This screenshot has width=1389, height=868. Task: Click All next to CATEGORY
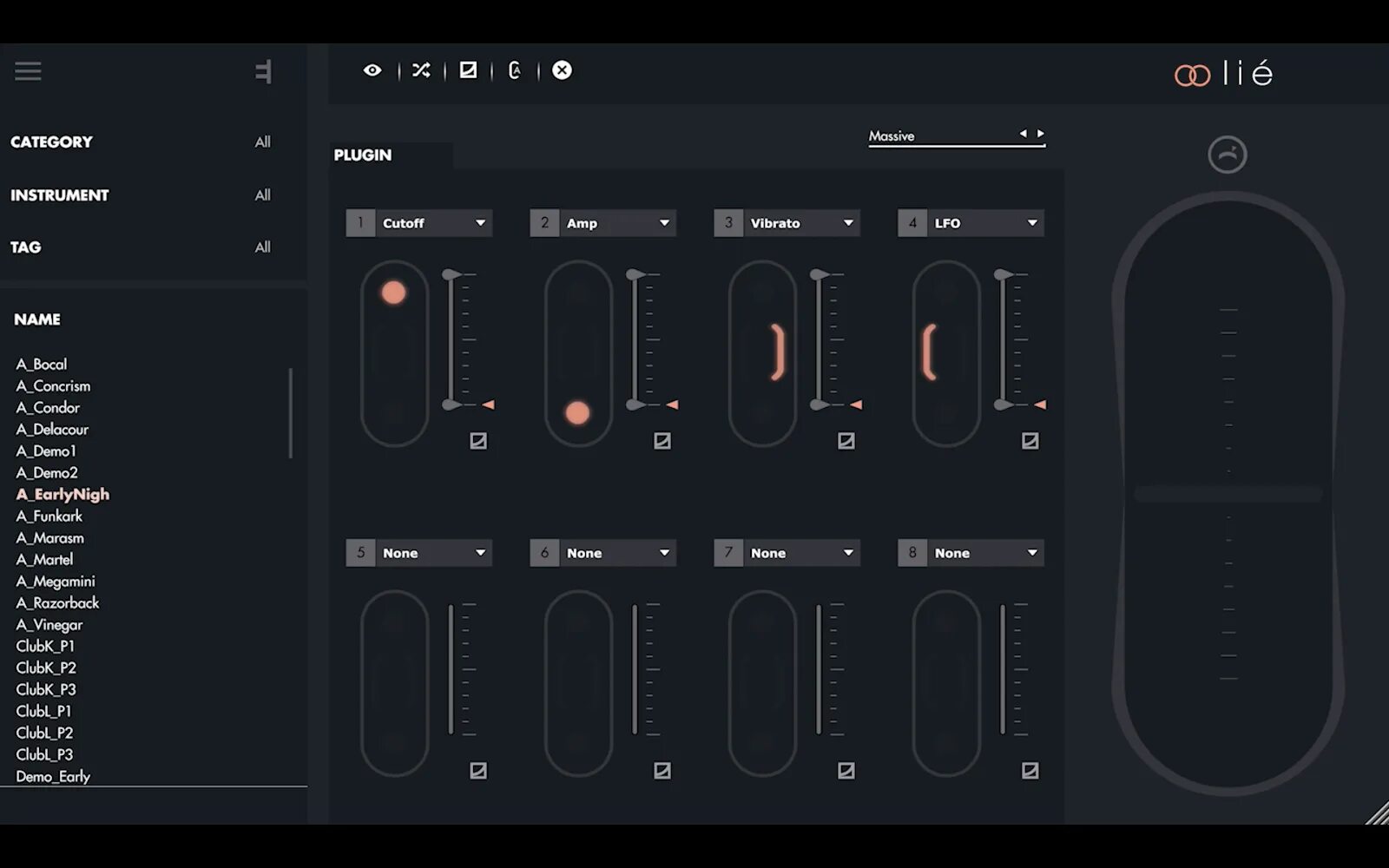262,142
